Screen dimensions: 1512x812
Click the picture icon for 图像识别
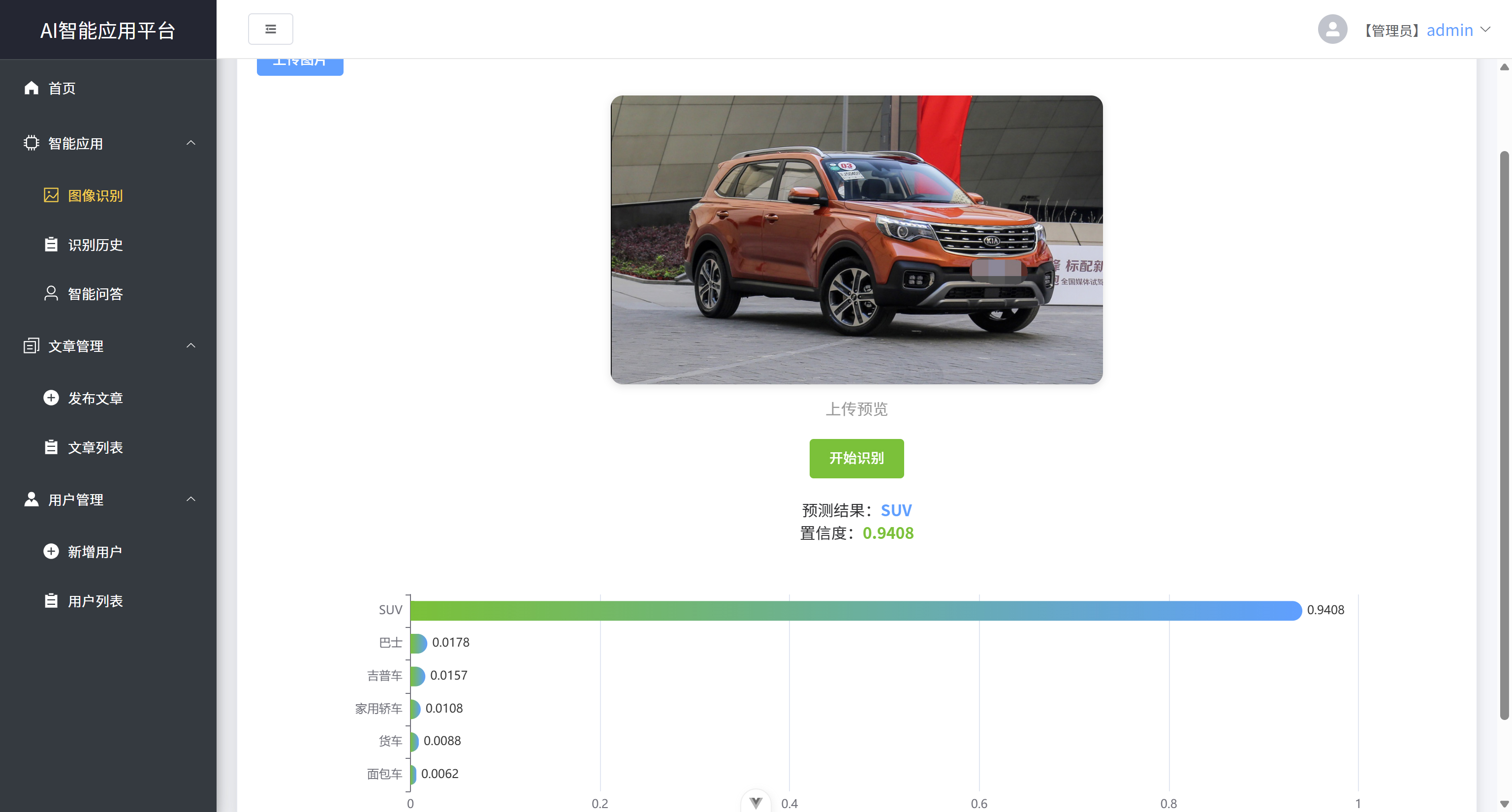click(x=51, y=195)
